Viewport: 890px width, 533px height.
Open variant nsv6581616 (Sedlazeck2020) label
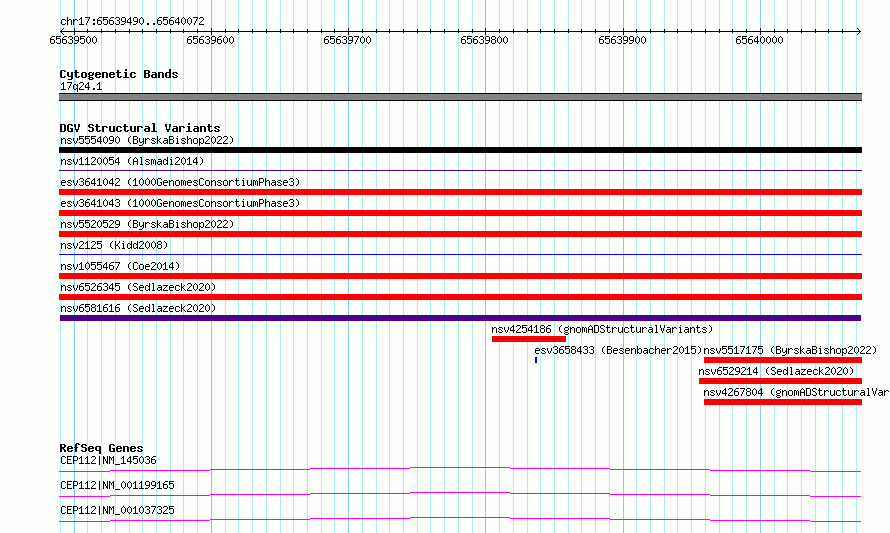click(138, 308)
